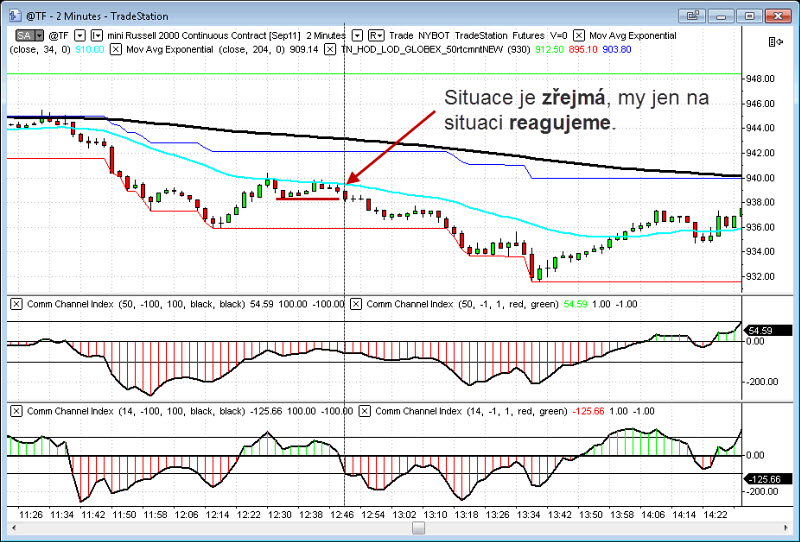Open the dropdown arrow next to @TF symbol
Viewport: 800px width, 542px height.
click(x=80, y=36)
